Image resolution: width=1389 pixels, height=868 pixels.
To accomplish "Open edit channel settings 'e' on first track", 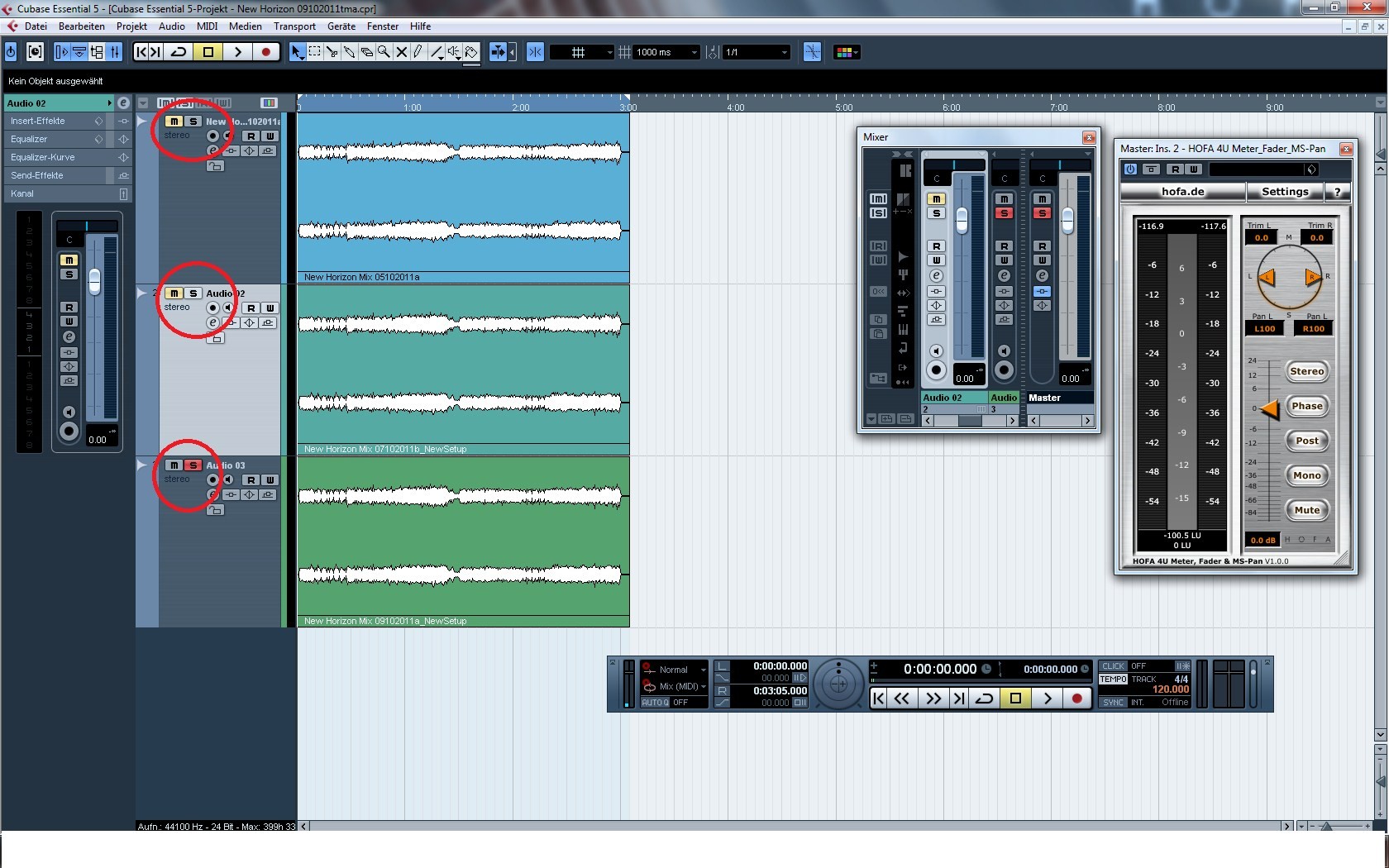I will [x=212, y=150].
